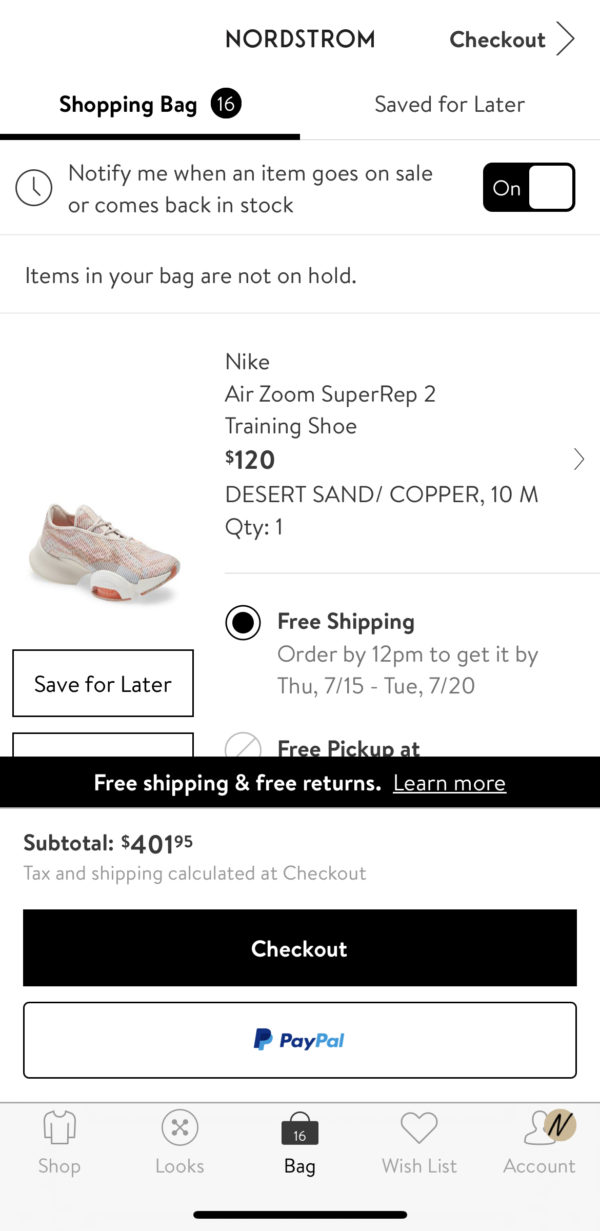Click the Save for Later button
This screenshot has height=1231, width=600.
[x=103, y=684]
